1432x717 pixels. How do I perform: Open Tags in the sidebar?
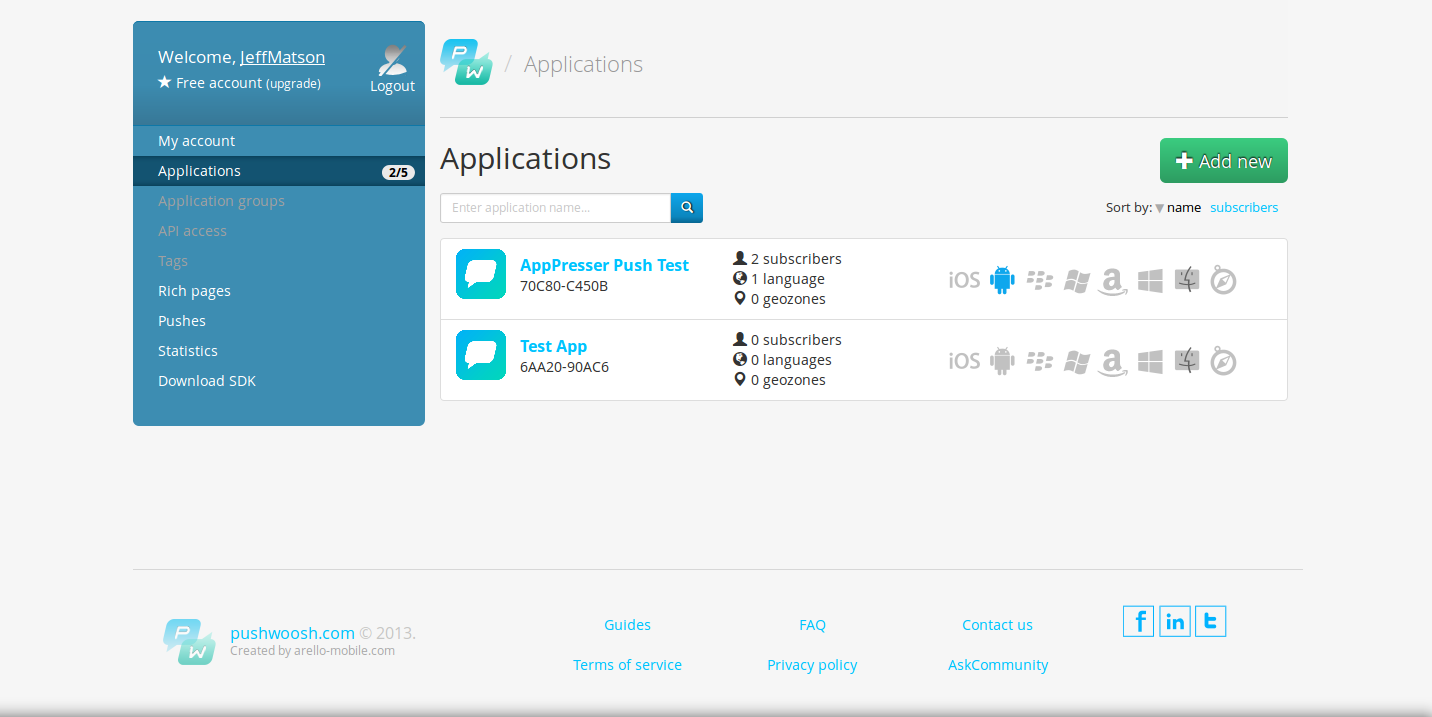tap(279, 261)
